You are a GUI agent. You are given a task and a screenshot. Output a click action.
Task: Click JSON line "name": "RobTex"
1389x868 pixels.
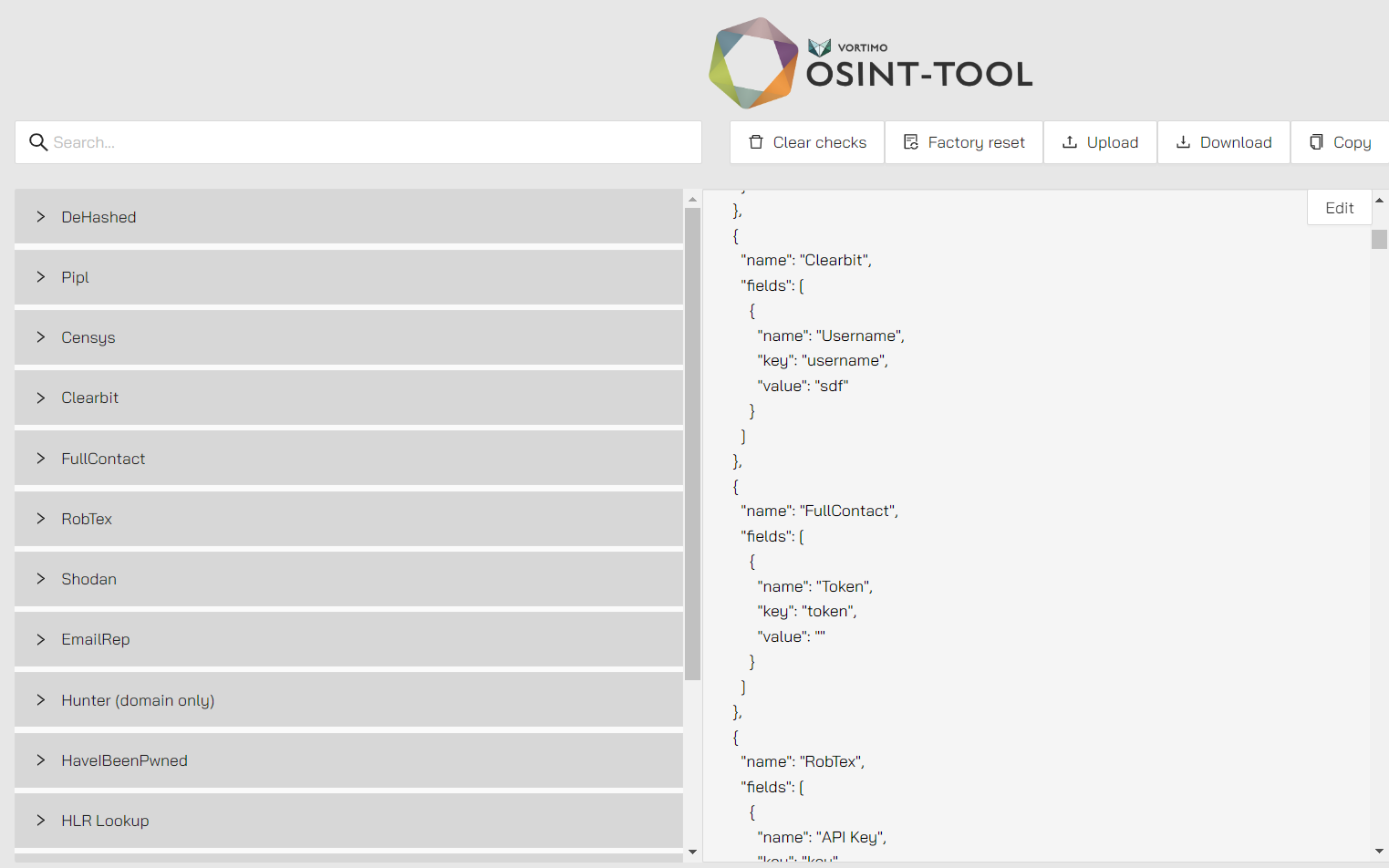(803, 761)
